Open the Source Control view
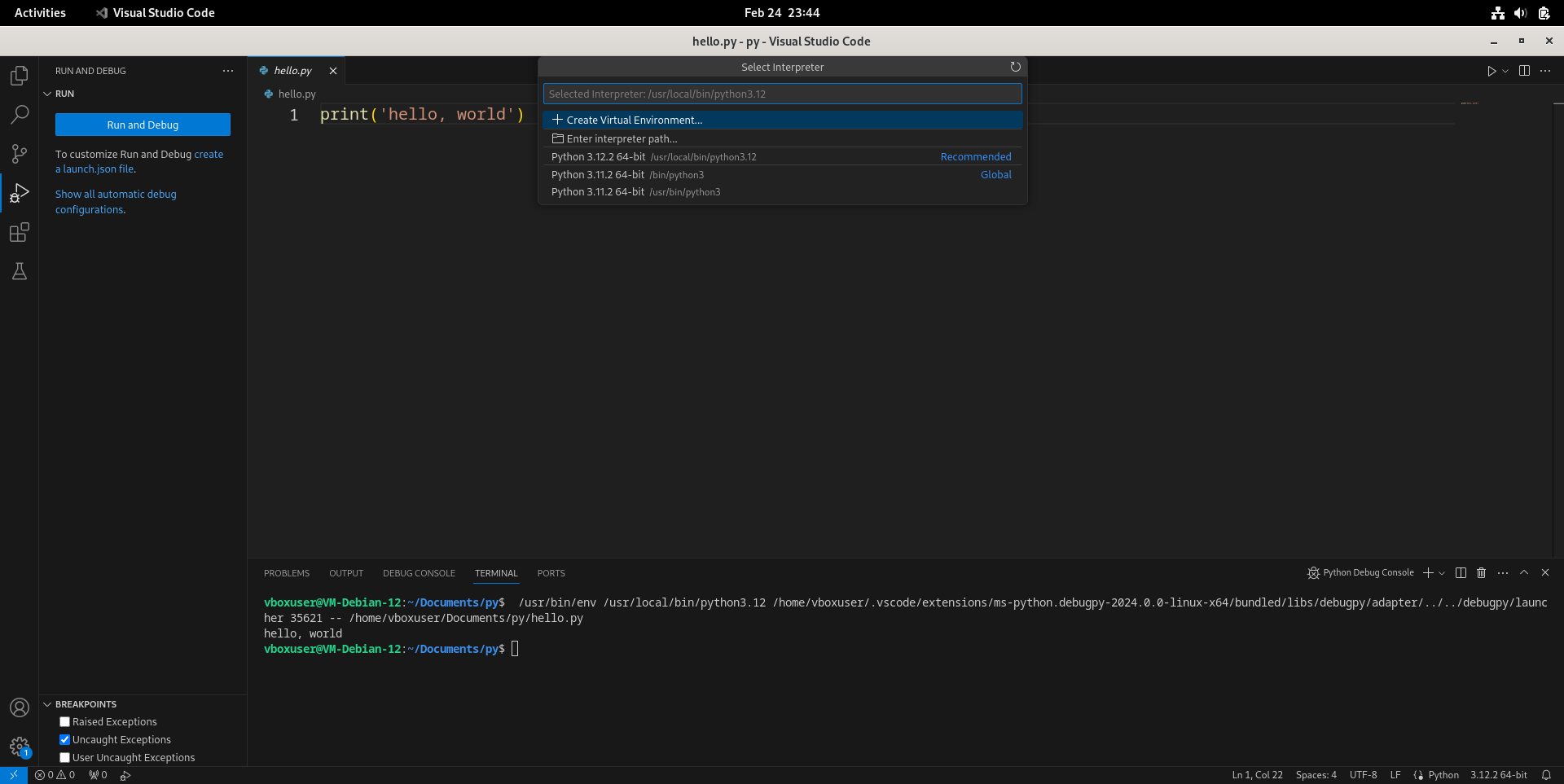 (x=20, y=154)
